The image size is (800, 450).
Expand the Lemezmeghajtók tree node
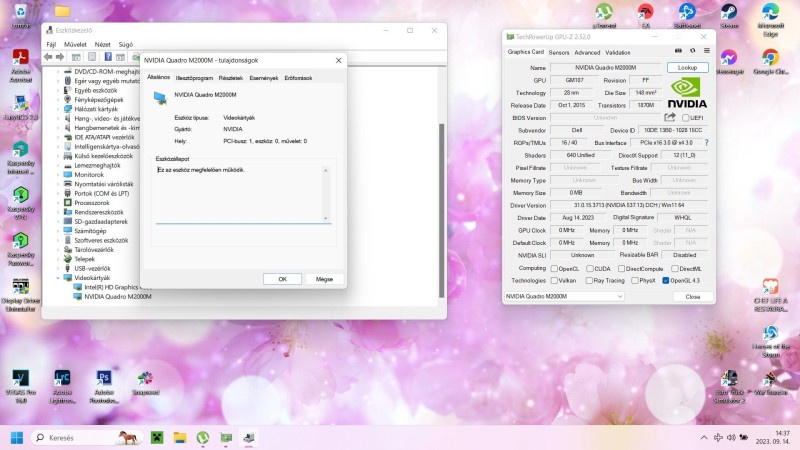58,165
